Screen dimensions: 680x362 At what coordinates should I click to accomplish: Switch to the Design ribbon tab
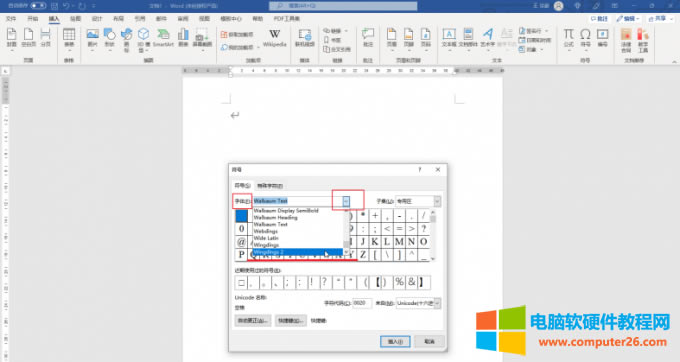click(x=97, y=19)
